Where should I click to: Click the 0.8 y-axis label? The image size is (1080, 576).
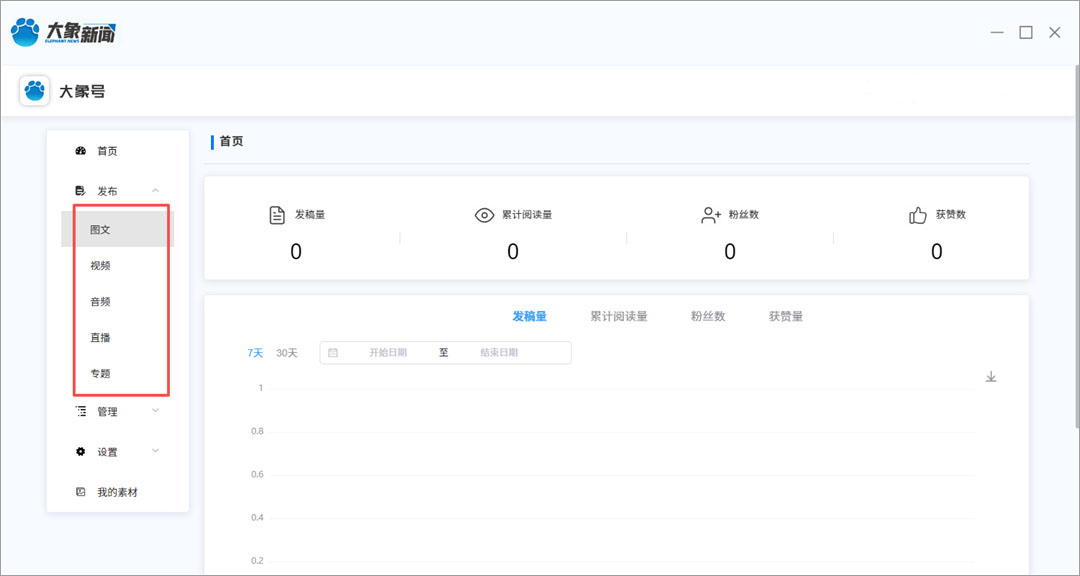(257, 431)
